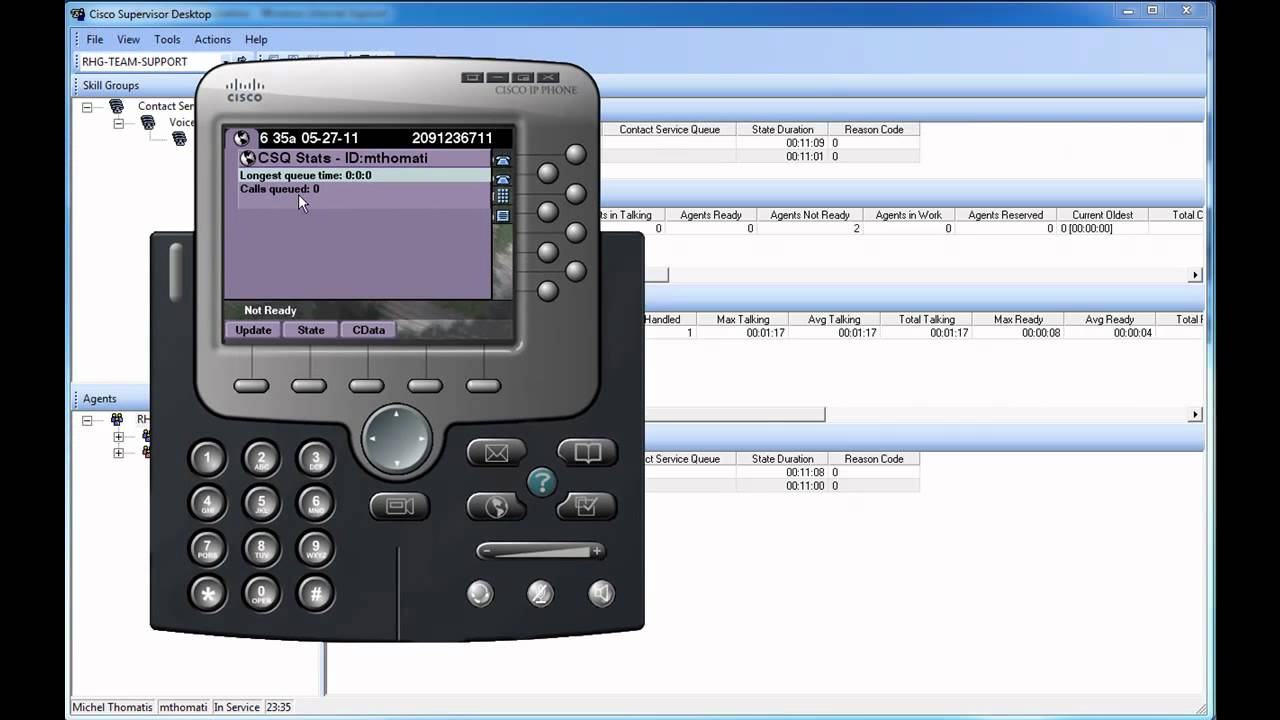Screen dimensions: 1280x720
Task: Dial keypad digit 6 MNO
Action: [316, 504]
